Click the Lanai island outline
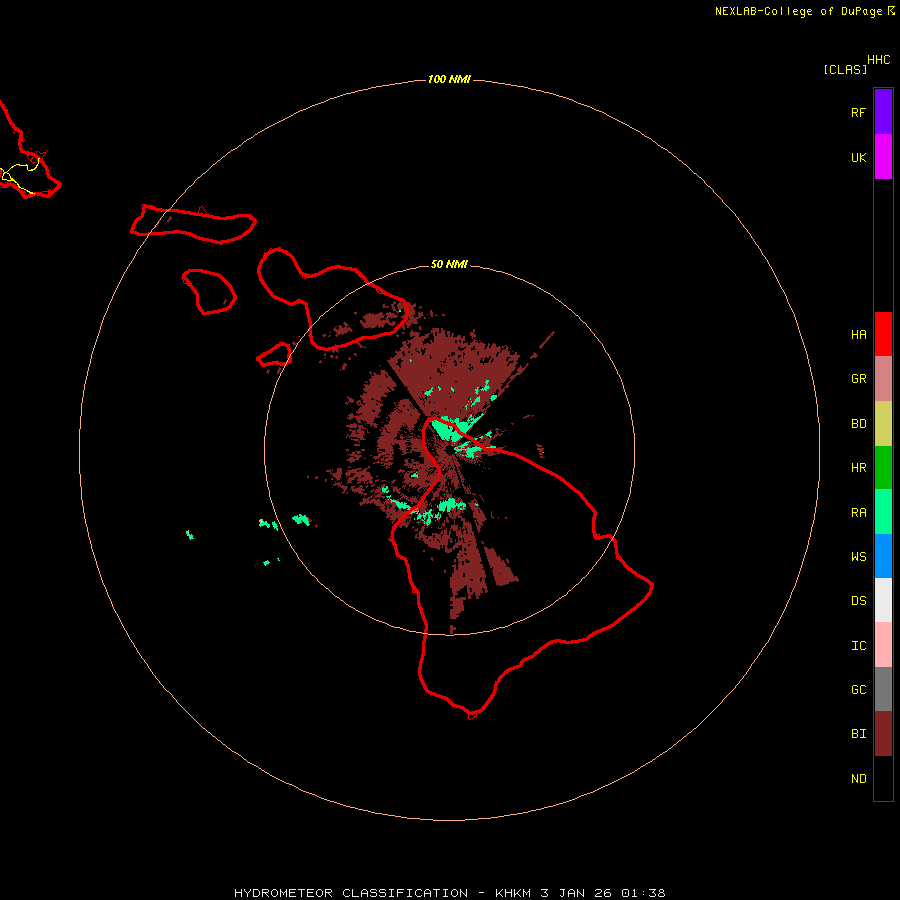Image resolution: width=900 pixels, height=900 pixels. click(x=209, y=292)
